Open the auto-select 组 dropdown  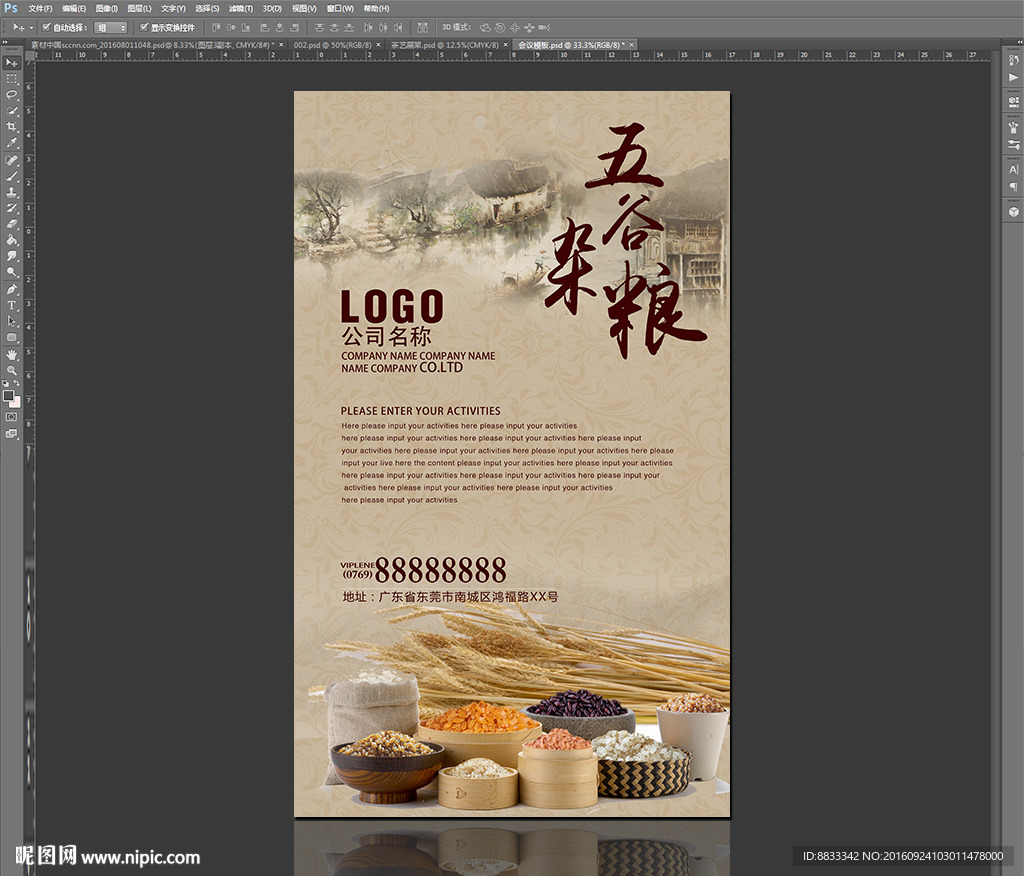[x=110, y=28]
